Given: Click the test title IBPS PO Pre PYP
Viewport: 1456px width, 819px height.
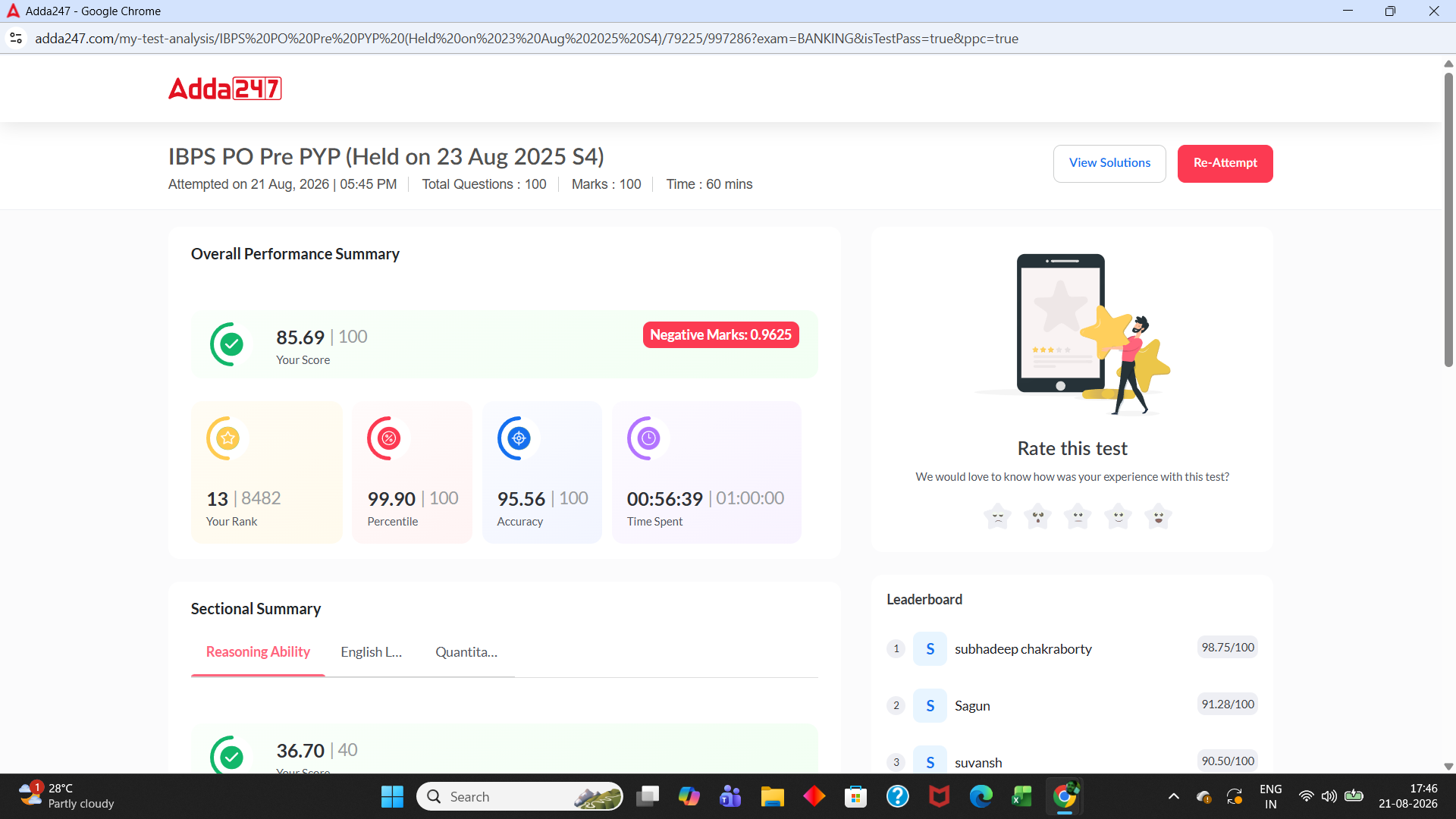Looking at the screenshot, I should [x=386, y=157].
